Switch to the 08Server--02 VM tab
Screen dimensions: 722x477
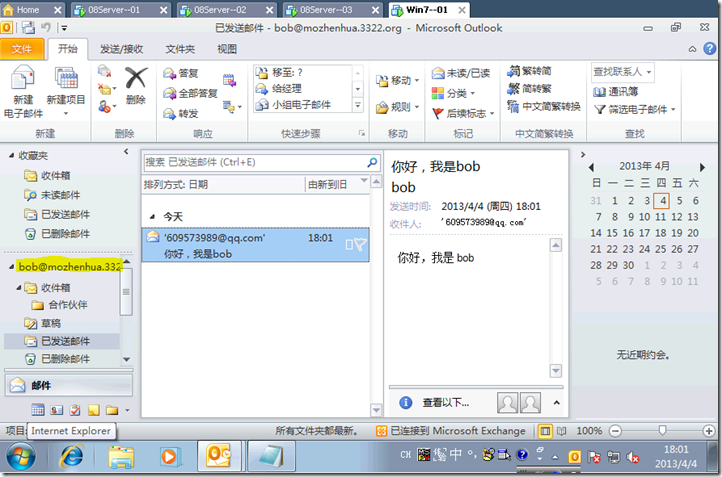(226, 10)
